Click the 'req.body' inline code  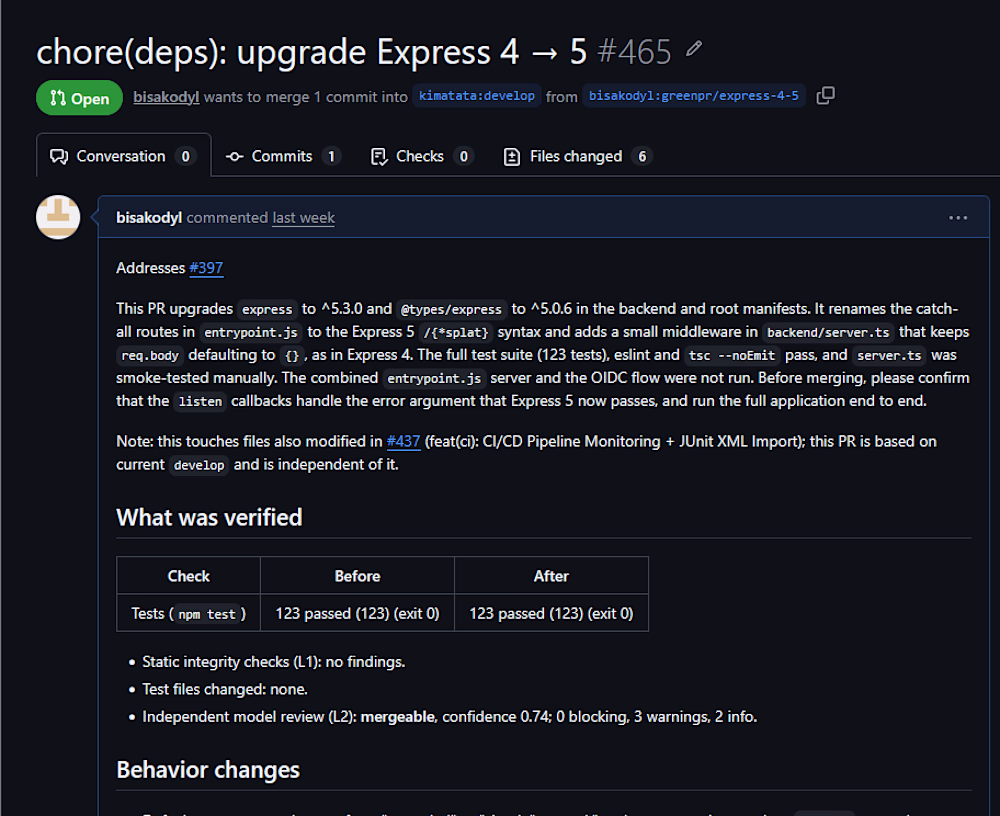tap(150, 355)
